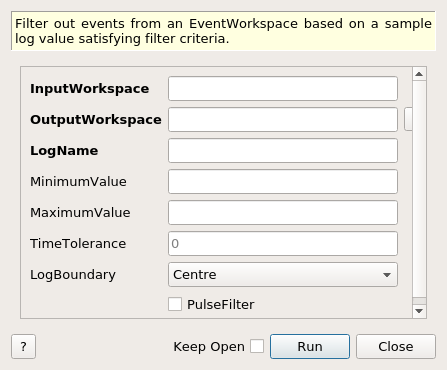Click the algorithm description text box
This screenshot has width=447, height=370.
(223, 31)
